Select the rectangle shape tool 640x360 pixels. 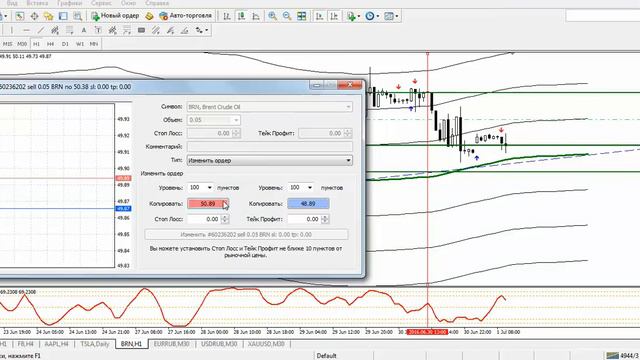[141, 30]
